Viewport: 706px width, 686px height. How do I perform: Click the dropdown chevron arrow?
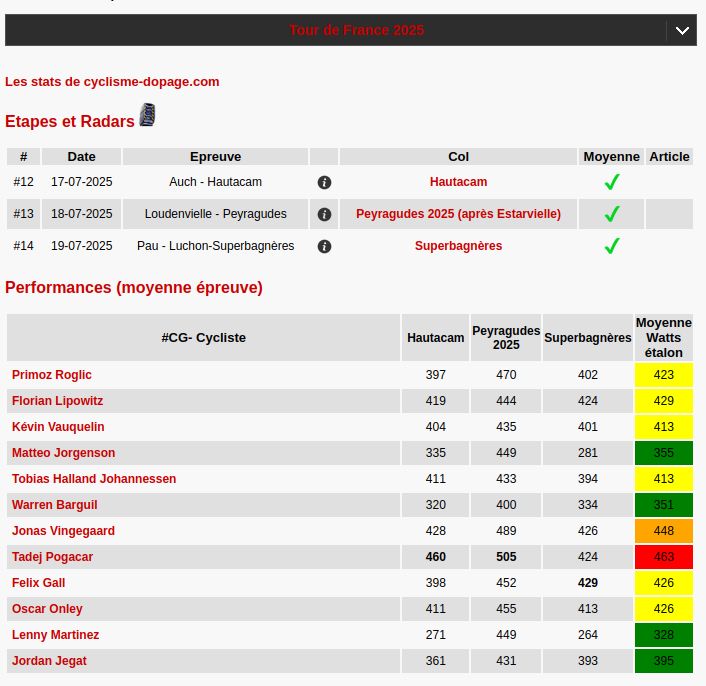click(x=682, y=31)
